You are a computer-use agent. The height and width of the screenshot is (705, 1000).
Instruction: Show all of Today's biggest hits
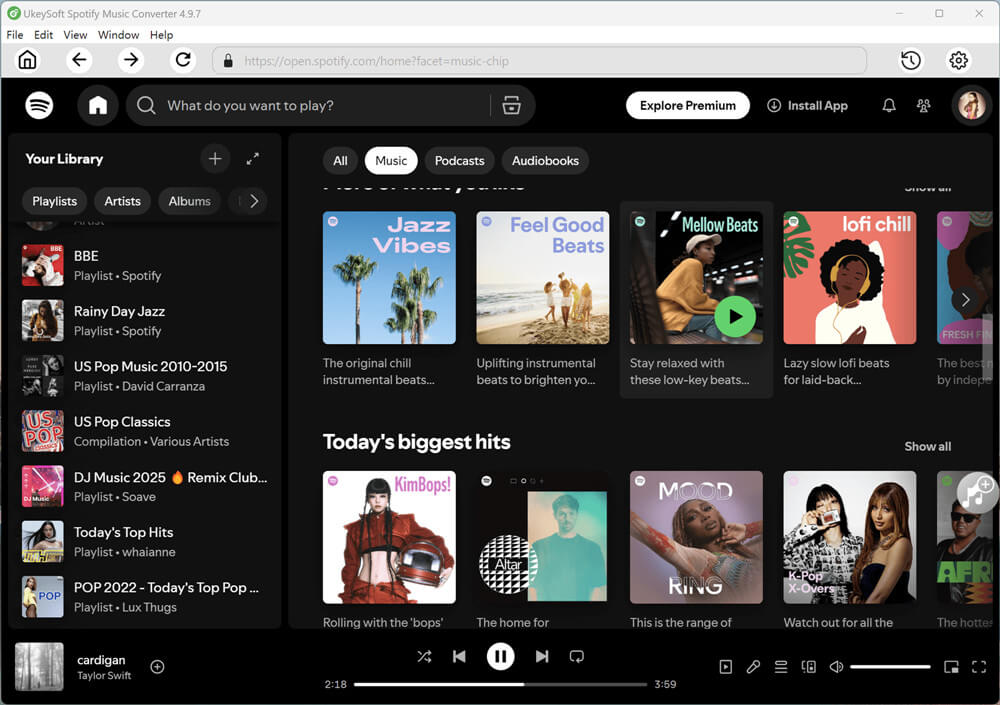[927, 446]
